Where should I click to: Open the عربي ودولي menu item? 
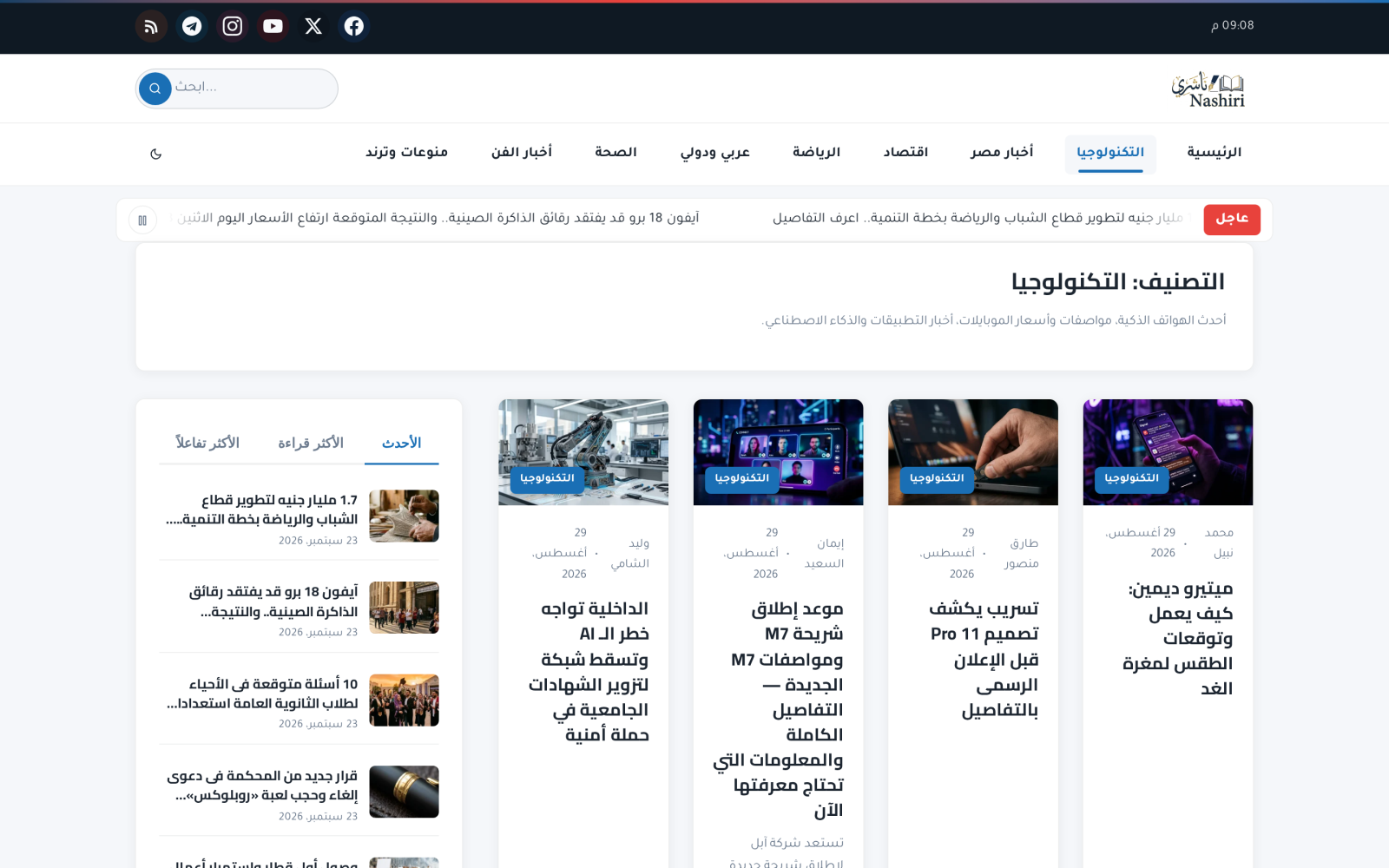point(714,153)
